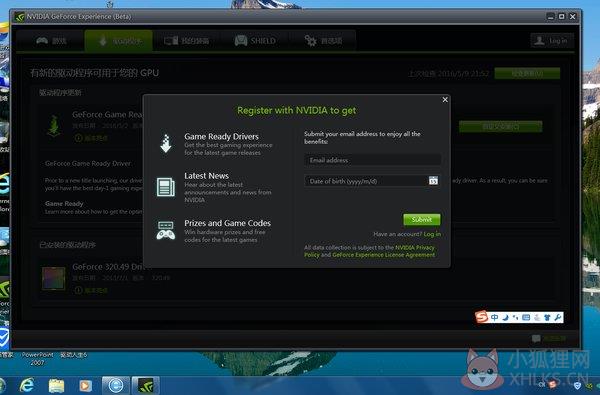Viewport: 600px width, 395px height.
Task: Switch to the Games tab with gamepad icon
Action: pyautogui.click(x=51, y=41)
